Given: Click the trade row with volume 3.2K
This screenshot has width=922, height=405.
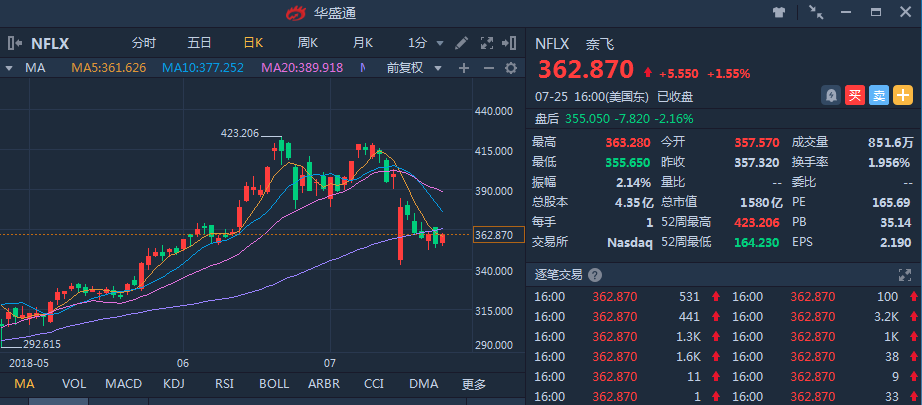Looking at the screenshot, I should pos(824,317).
